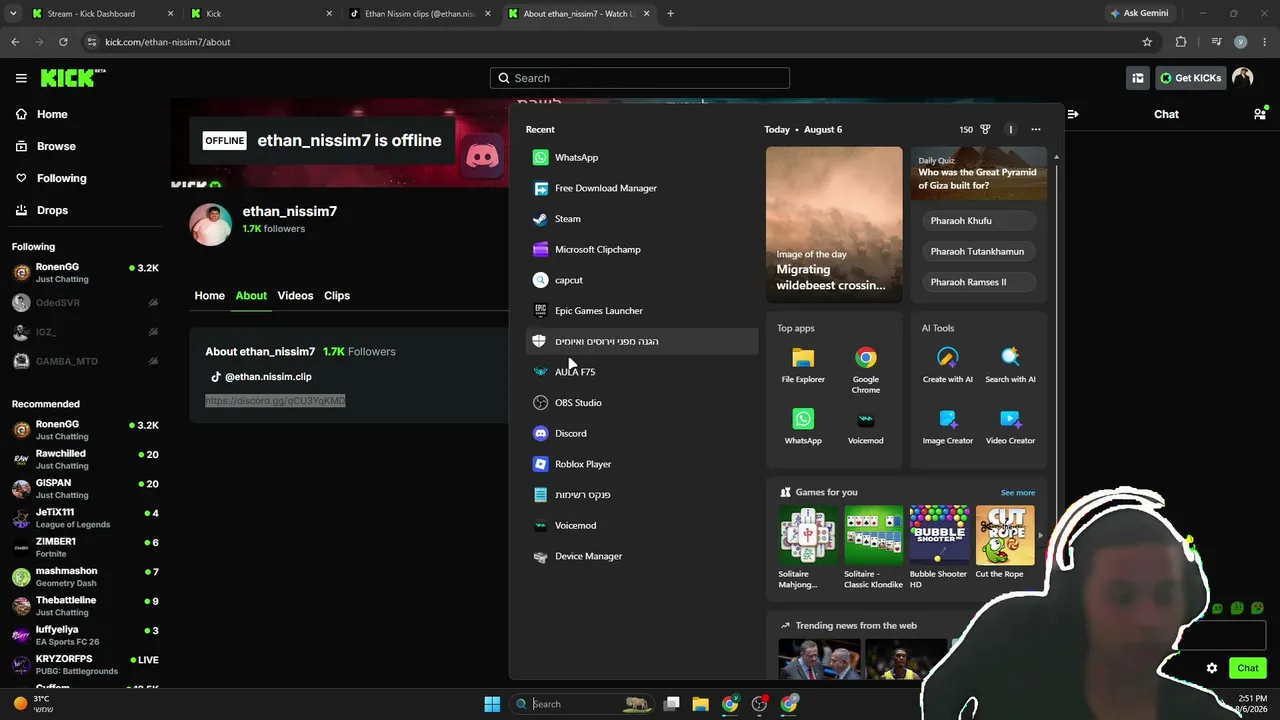The width and height of the screenshot is (1280, 720).
Task: Open the AULA F75 recent app
Action: (x=642, y=372)
